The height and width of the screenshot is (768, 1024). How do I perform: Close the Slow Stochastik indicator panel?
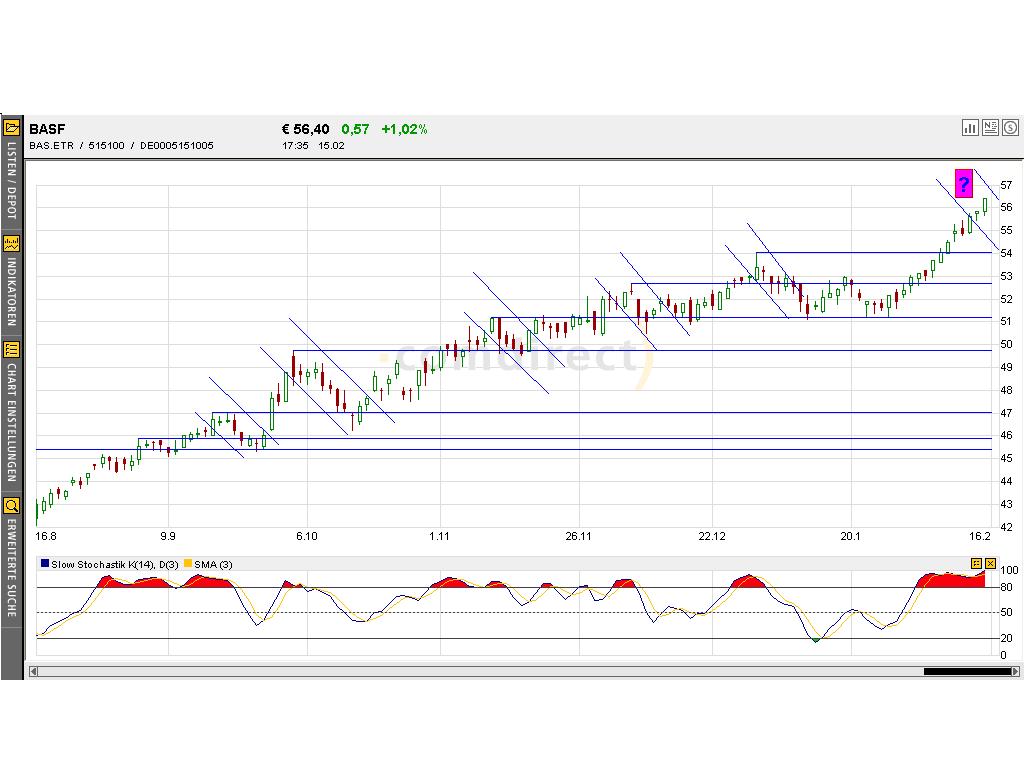click(x=990, y=564)
